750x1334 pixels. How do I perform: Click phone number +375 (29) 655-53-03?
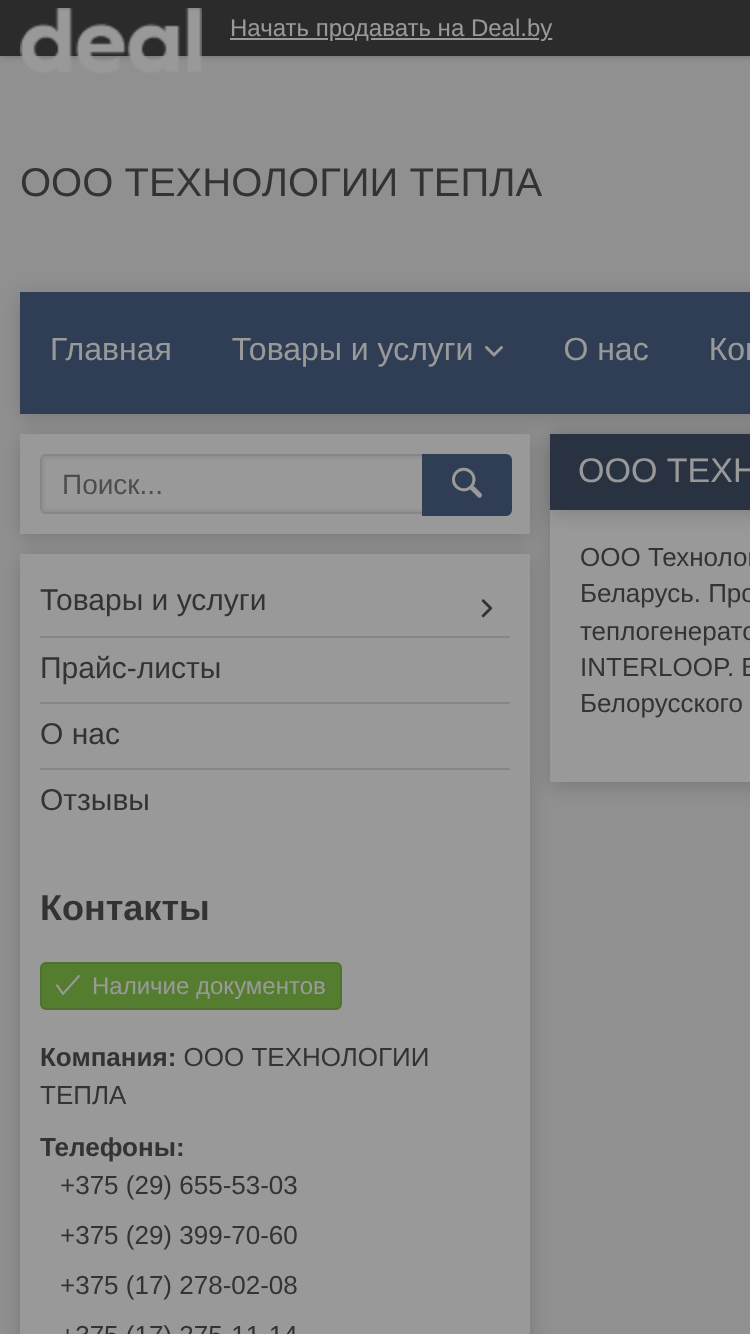[x=179, y=1186]
